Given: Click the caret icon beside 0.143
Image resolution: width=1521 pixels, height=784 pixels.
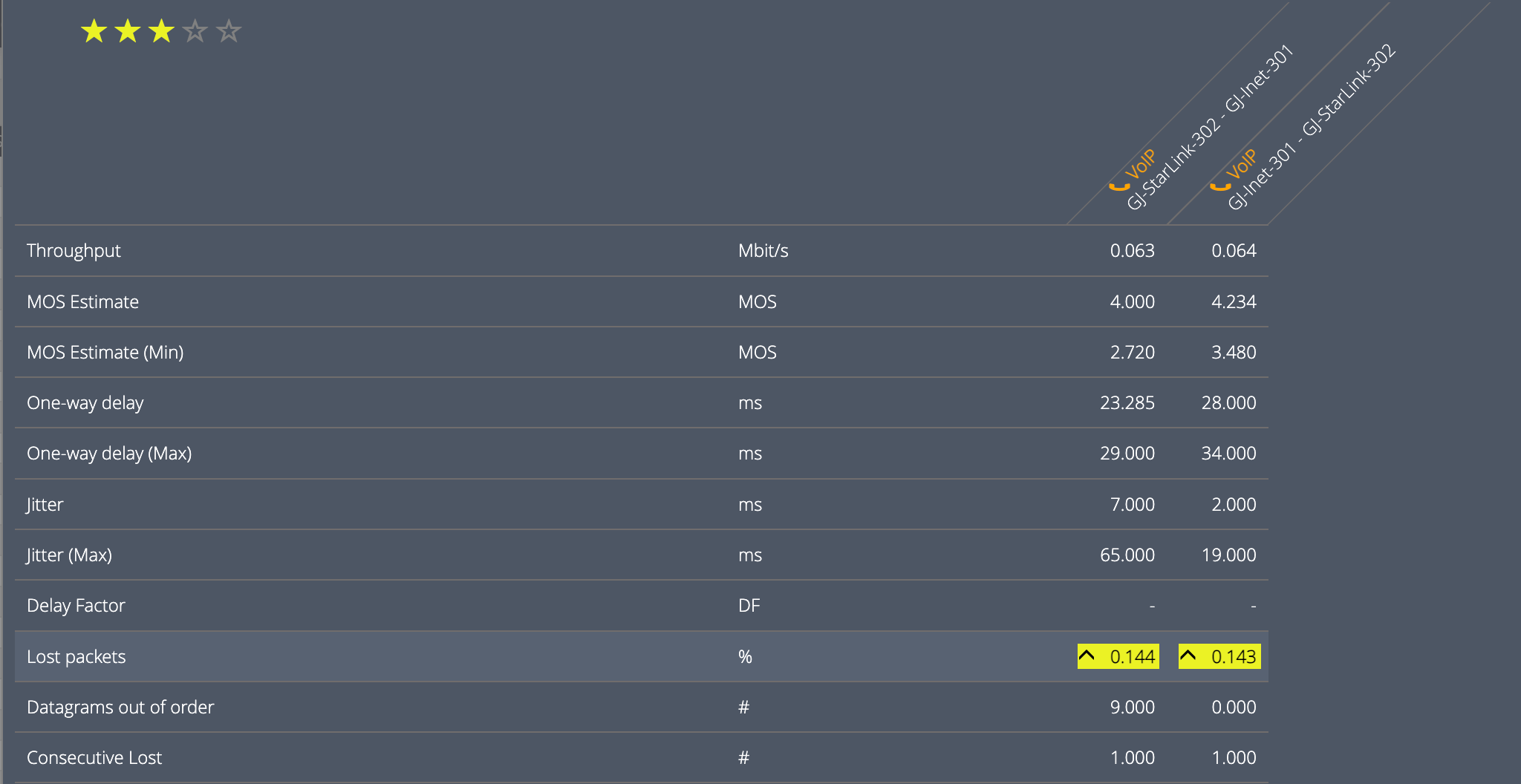Looking at the screenshot, I should coord(1188,656).
